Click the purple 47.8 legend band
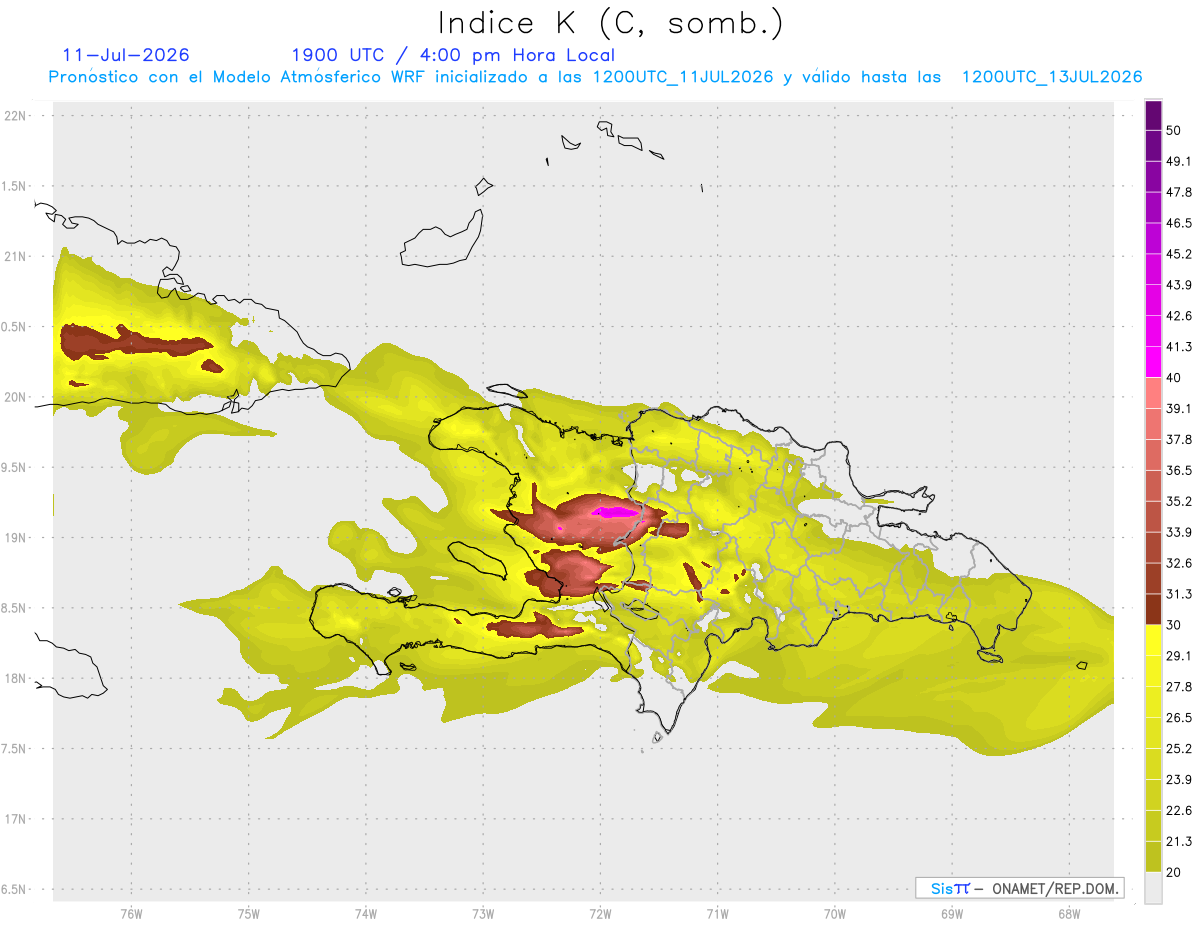This screenshot has height=927, width=1200. point(1153,177)
